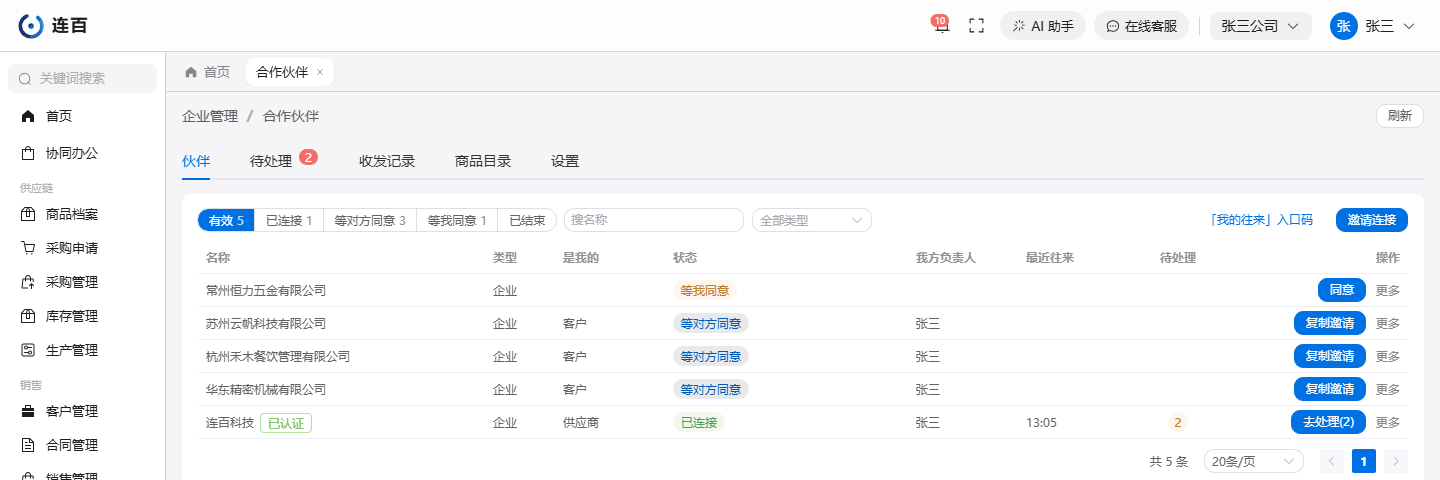Screen dimensions: 1440x480
Task: Open the notification bell with badge 10
Action: [941, 25]
